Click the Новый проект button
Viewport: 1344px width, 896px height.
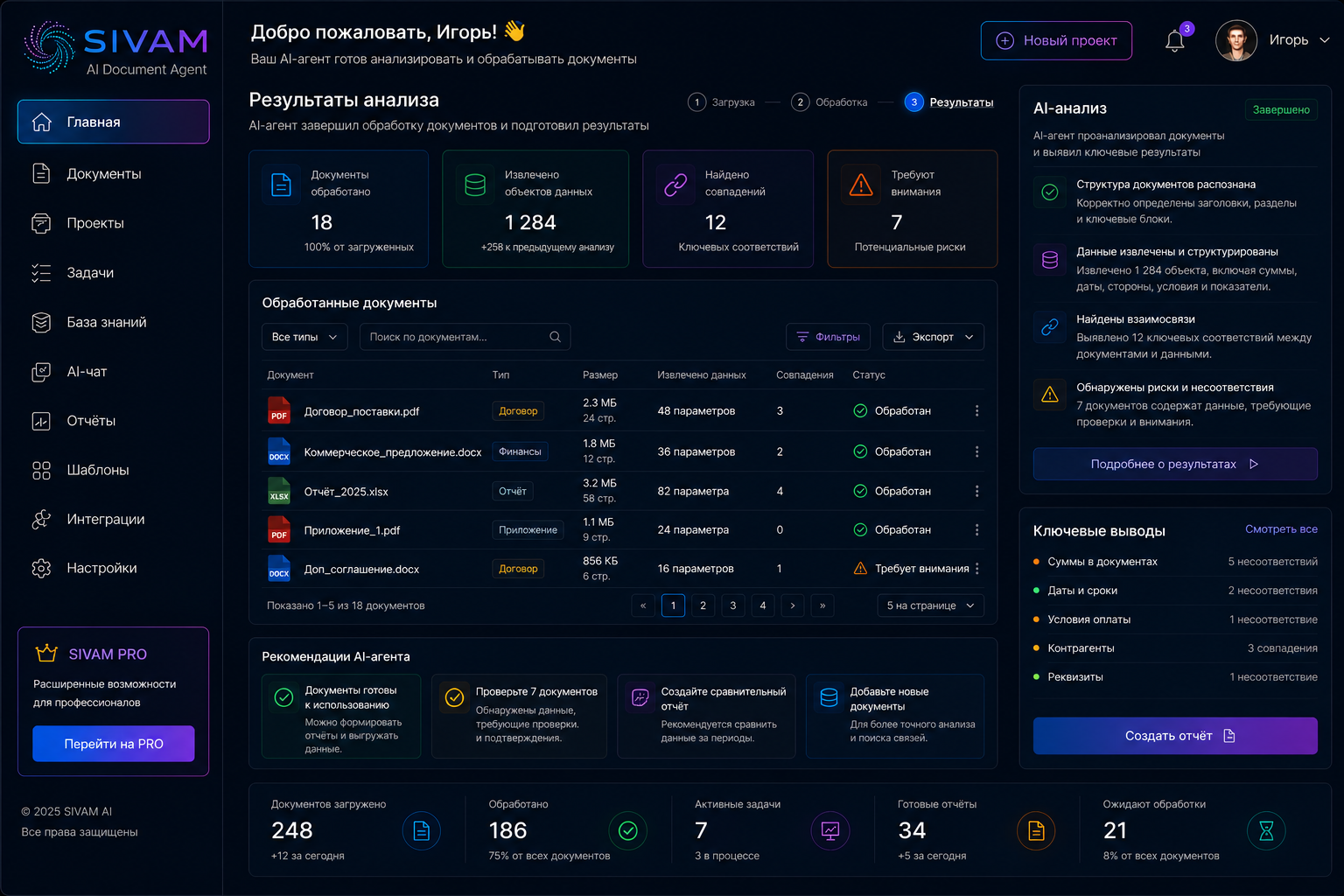point(1056,40)
